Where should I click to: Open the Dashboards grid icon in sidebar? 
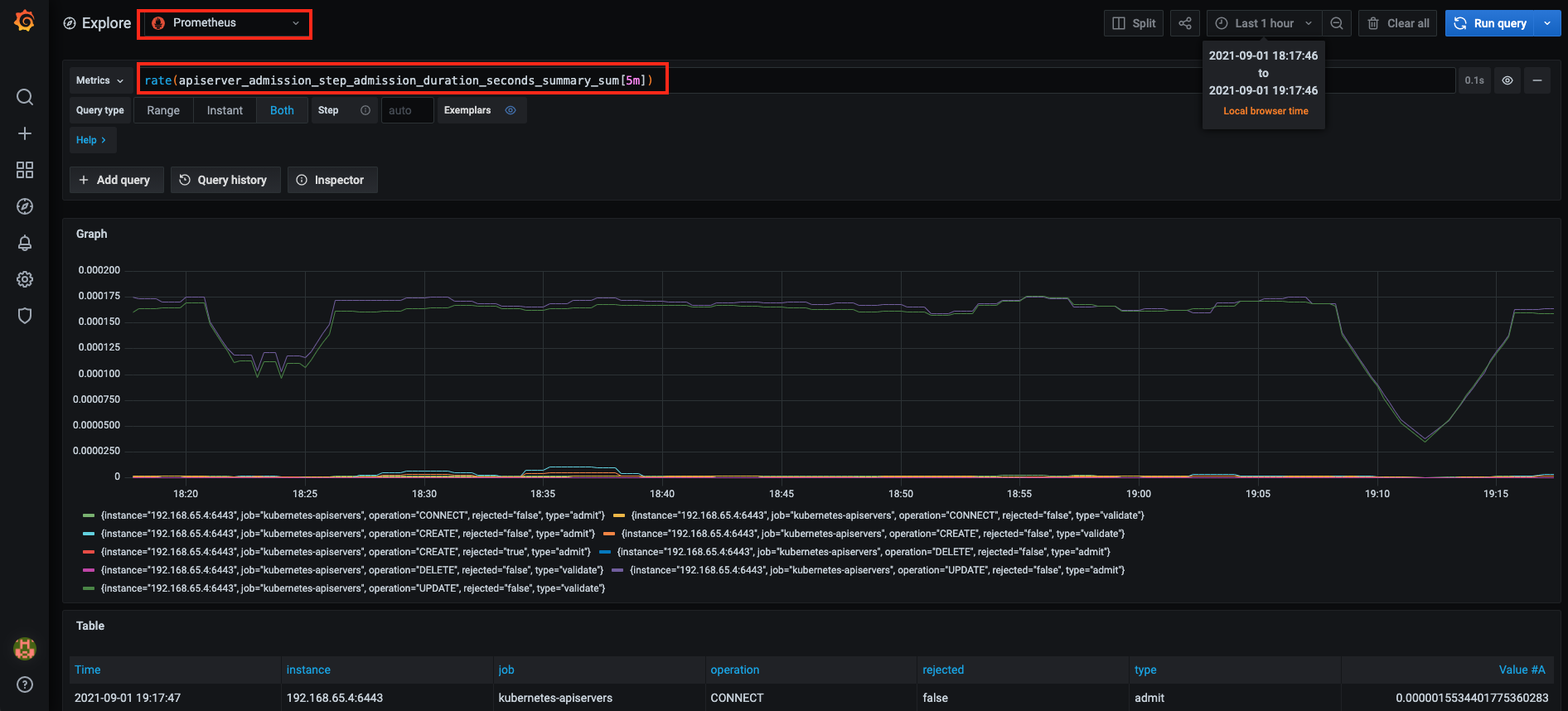25,170
